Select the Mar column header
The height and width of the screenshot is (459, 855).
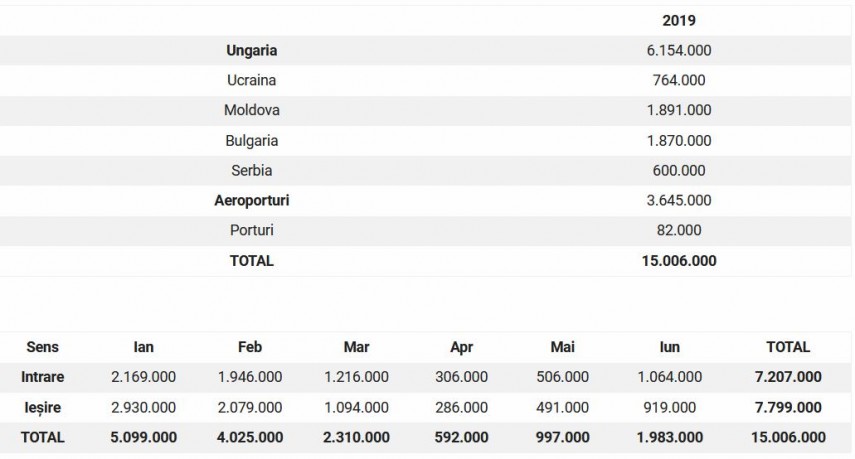coord(356,347)
